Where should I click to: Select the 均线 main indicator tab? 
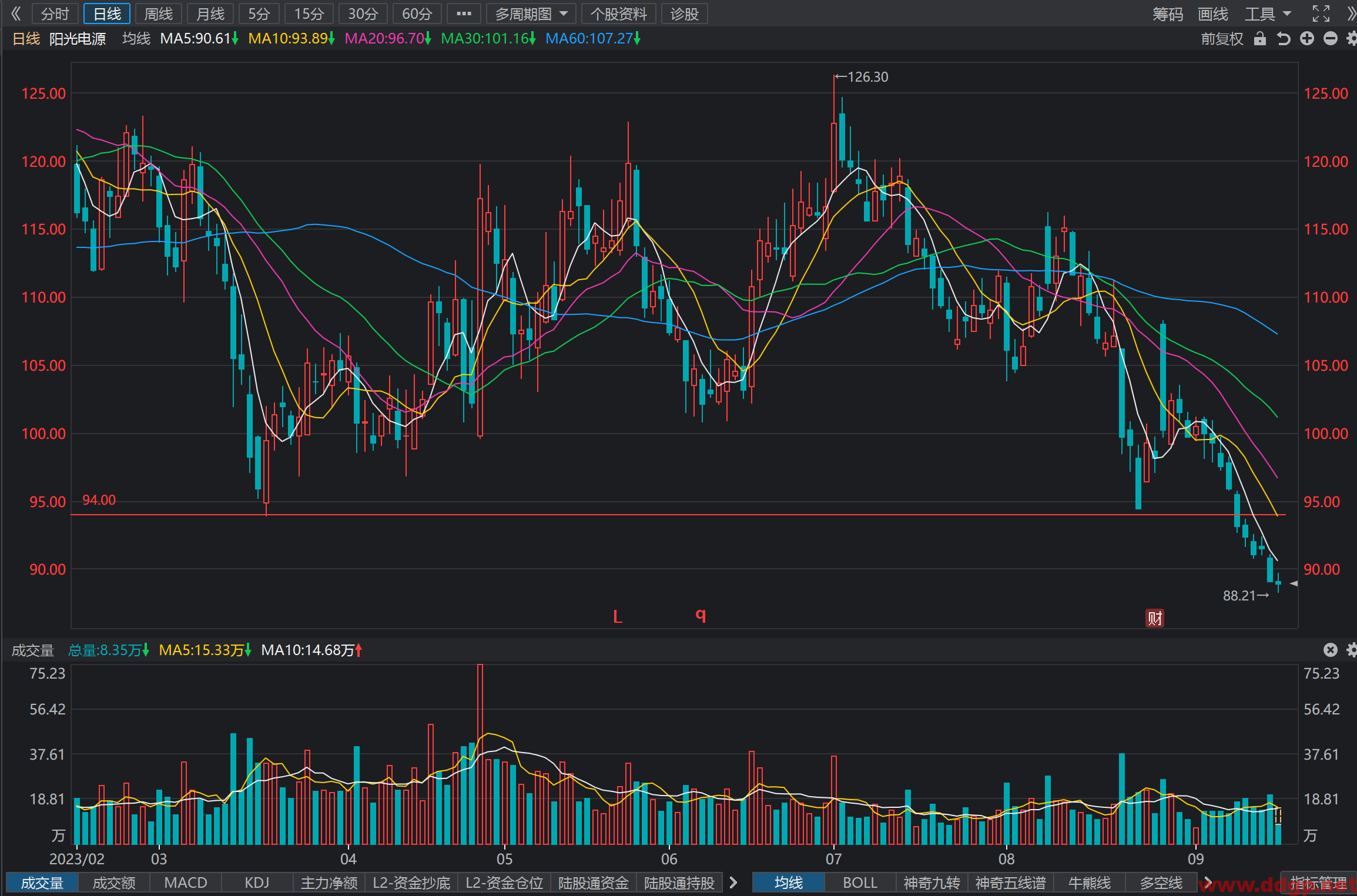coord(788,883)
